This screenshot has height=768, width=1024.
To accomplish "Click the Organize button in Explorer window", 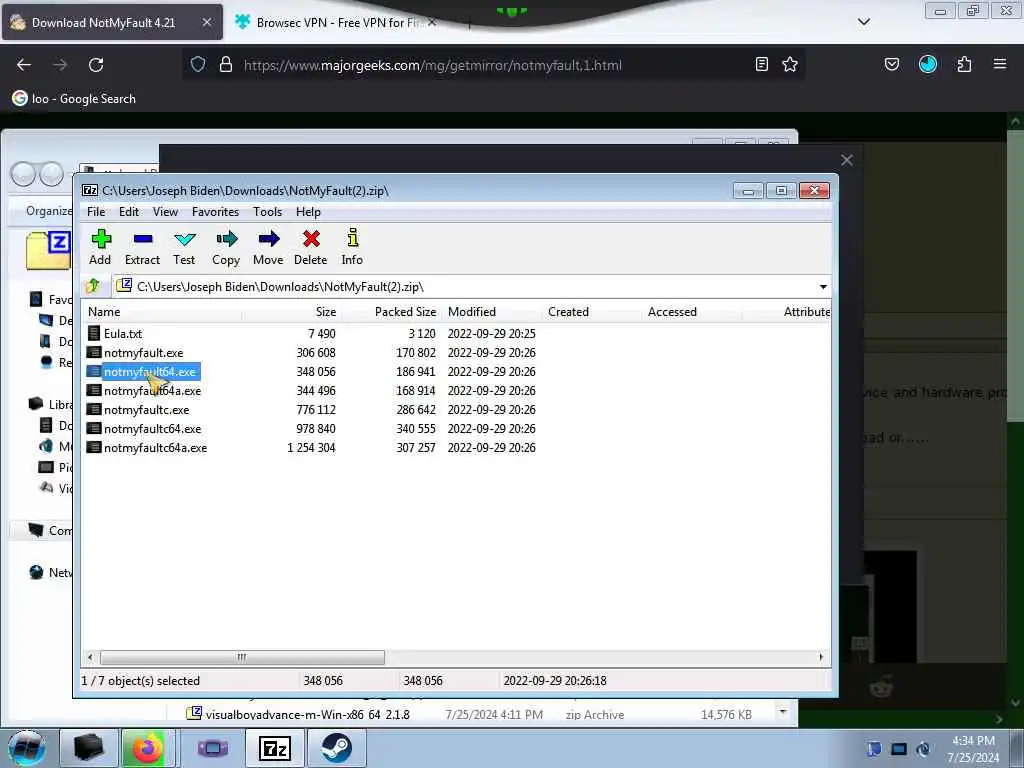I will click(49, 211).
